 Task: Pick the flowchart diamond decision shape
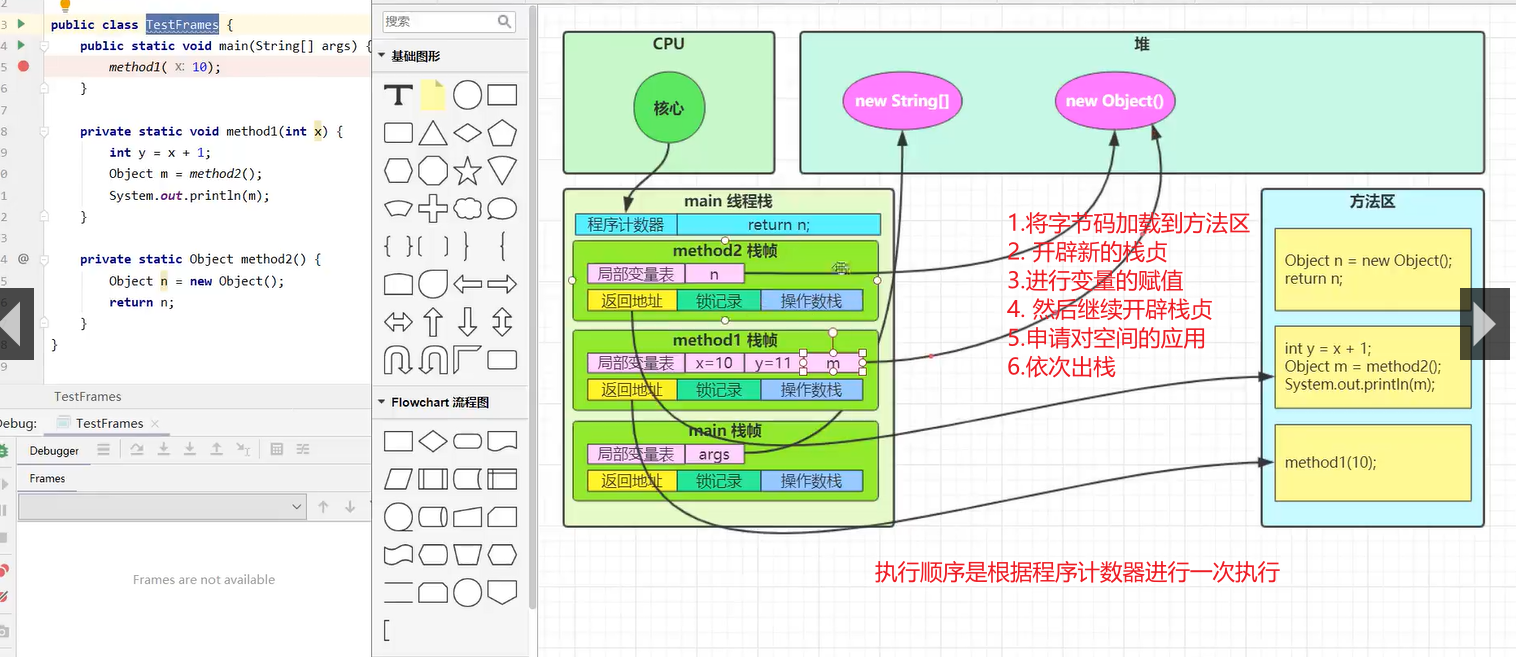point(433,441)
